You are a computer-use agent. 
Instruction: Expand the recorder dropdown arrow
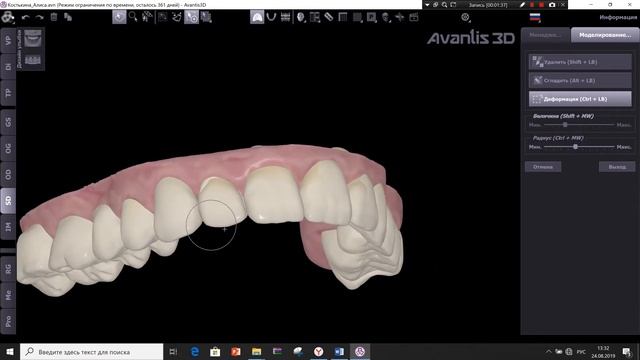tap(427, 5)
